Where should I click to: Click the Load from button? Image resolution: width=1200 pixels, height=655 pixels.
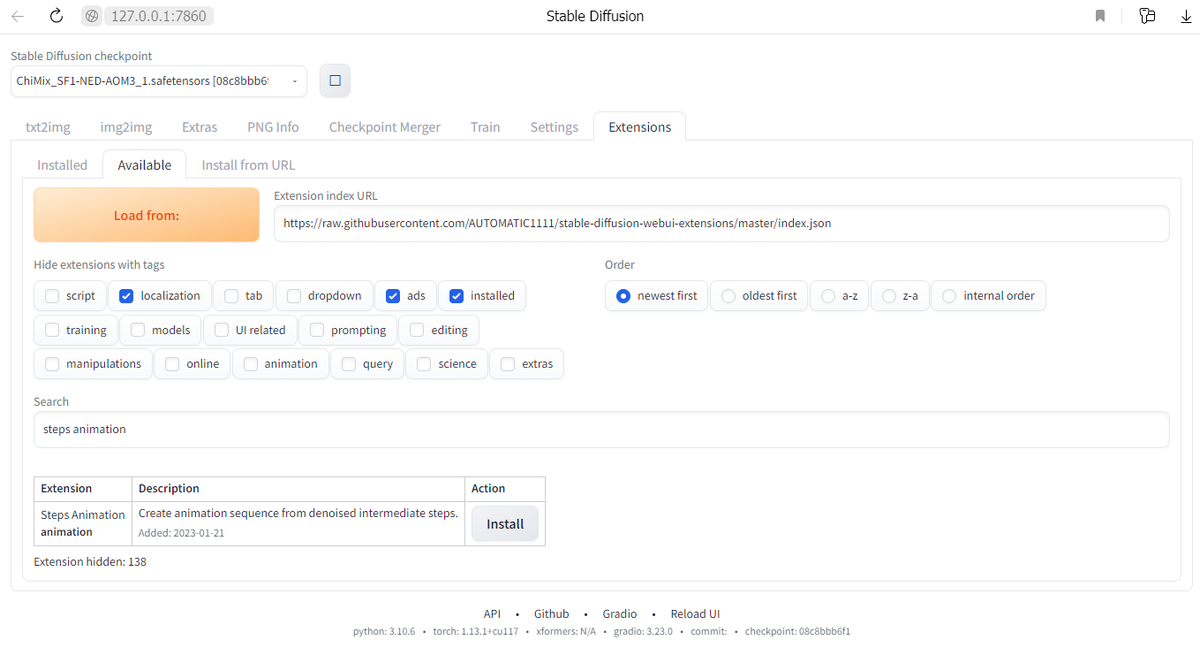point(146,214)
